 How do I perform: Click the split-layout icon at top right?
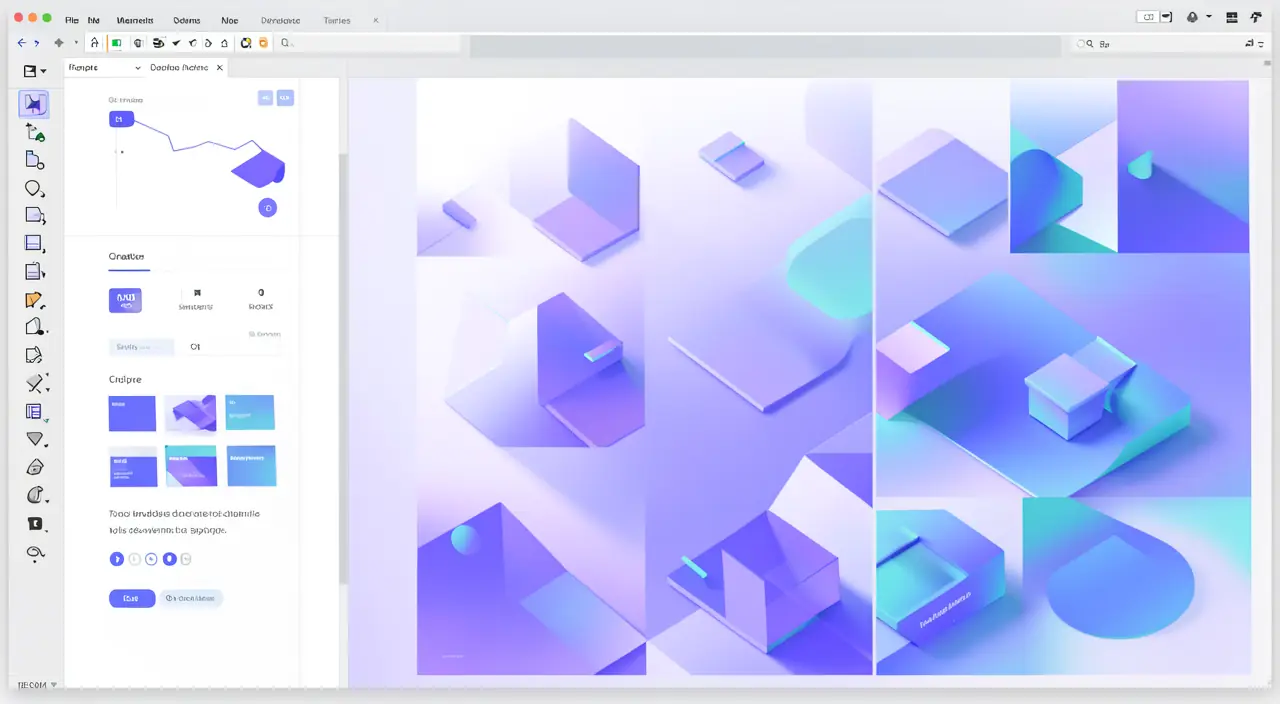1231,17
